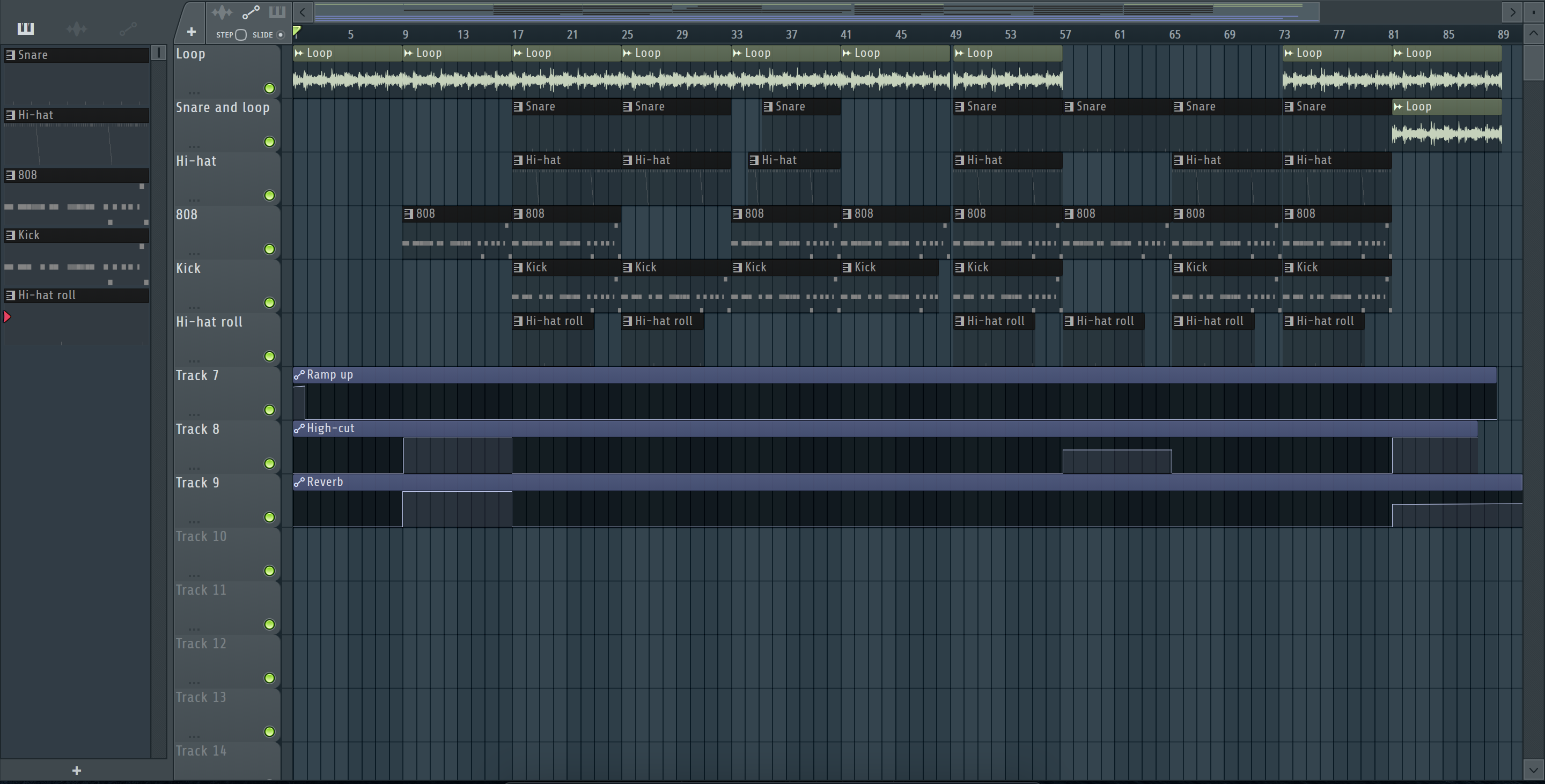
Task: Click the small dot button at top-right corner
Action: 1534,11
